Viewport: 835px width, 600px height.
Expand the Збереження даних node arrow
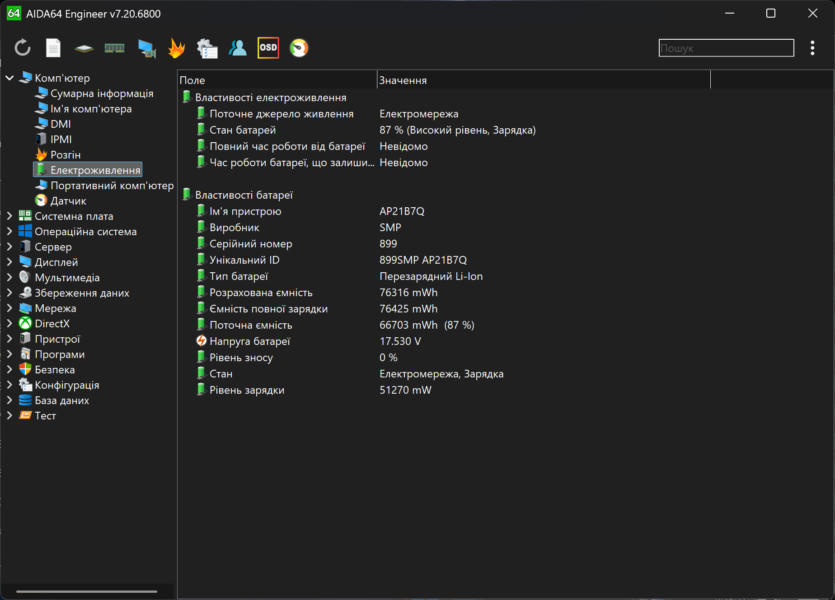click(x=9, y=293)
